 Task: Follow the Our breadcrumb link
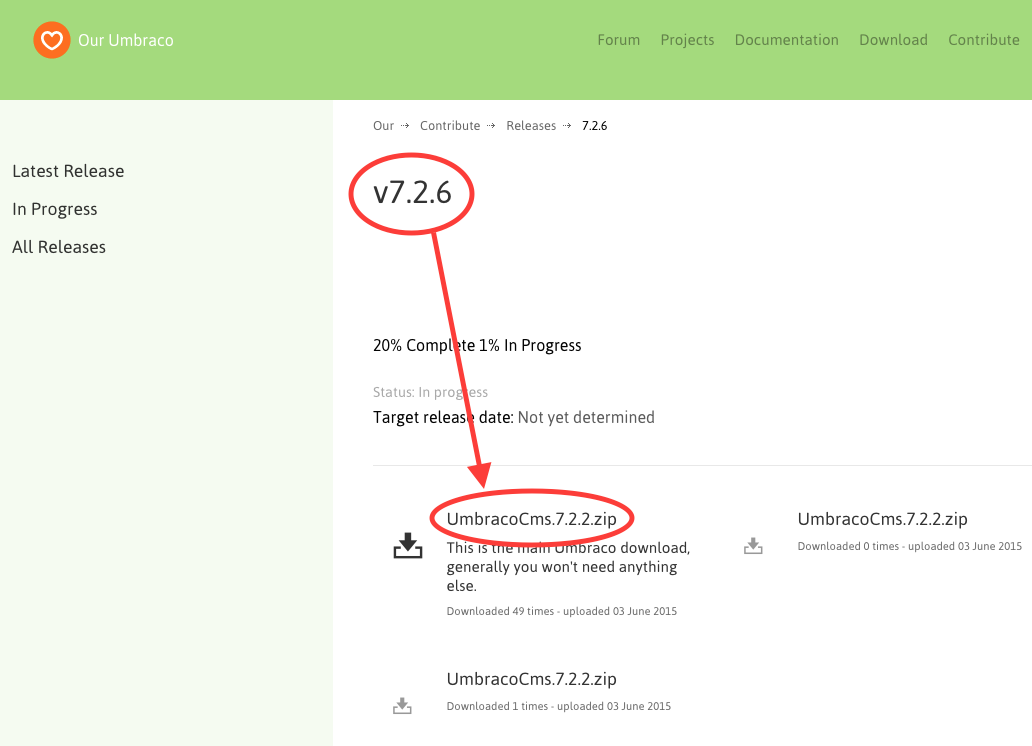coord(384,126)
